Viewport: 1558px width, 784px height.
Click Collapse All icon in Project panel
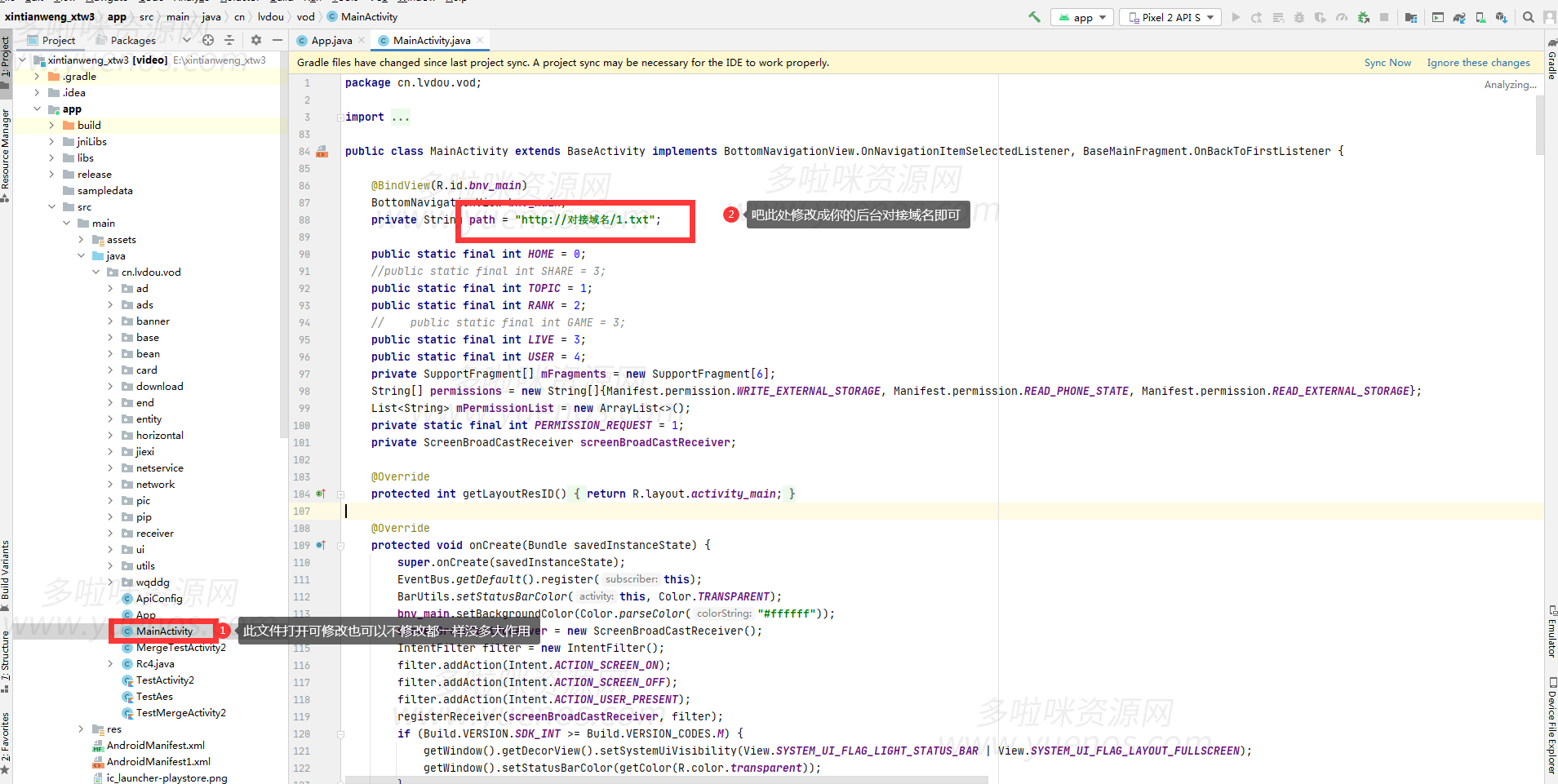[x=229, y=40]
